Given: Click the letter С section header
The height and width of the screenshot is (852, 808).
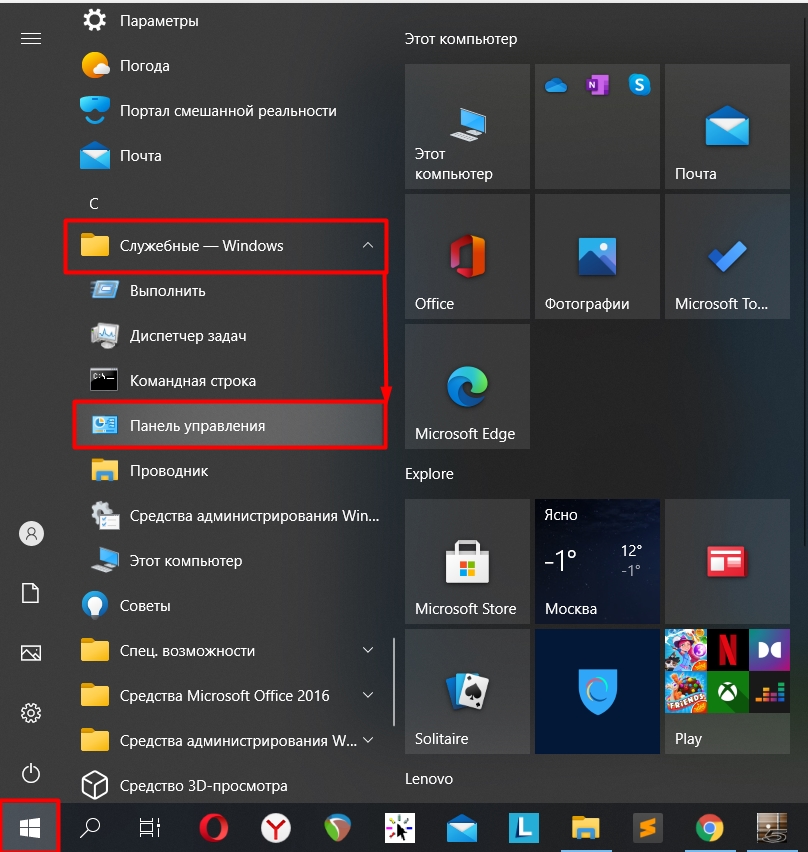Looking at the screenshot, I should [x=94, y=204].
